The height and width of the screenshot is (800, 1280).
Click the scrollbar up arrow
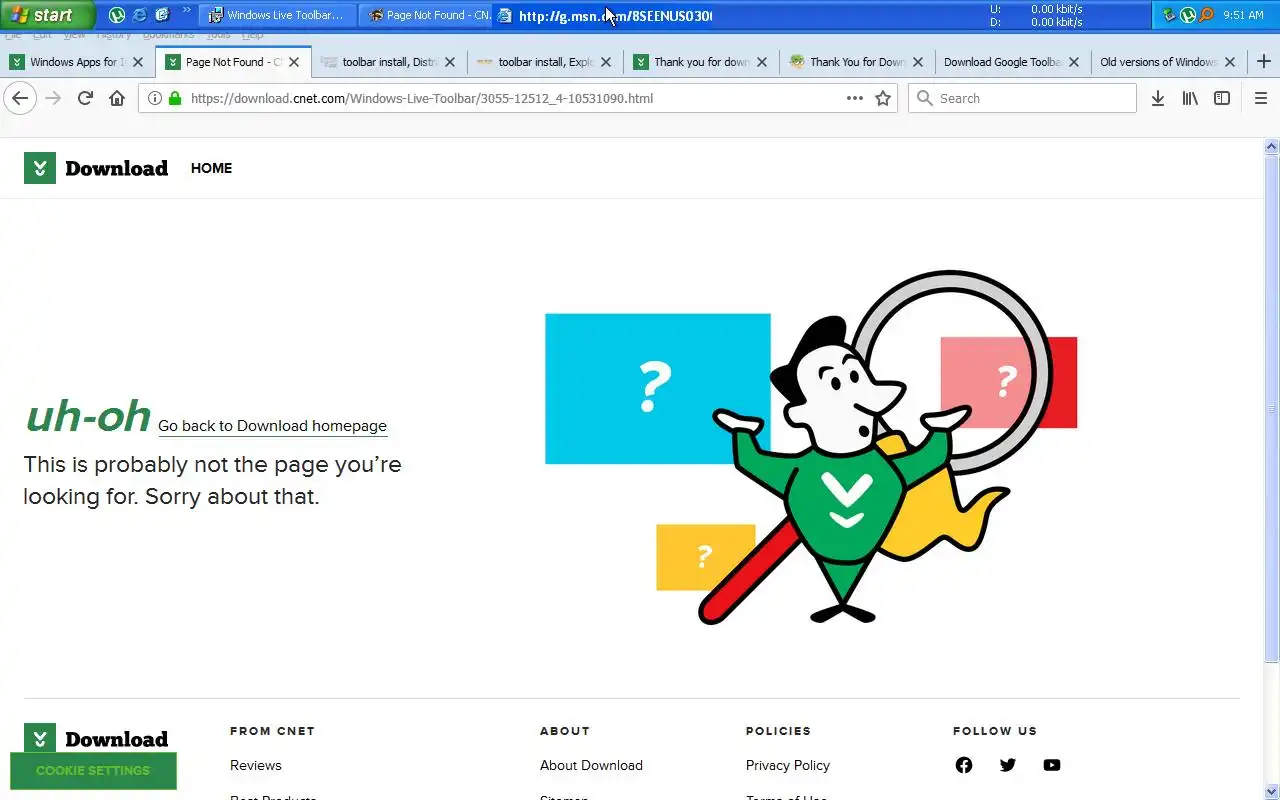coord(1272,146)
